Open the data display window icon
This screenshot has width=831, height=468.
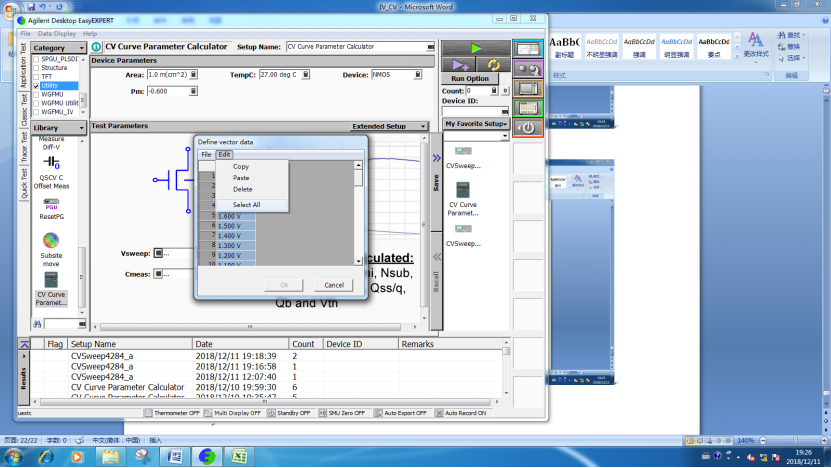pyautogui.click(x=528, y=49)
